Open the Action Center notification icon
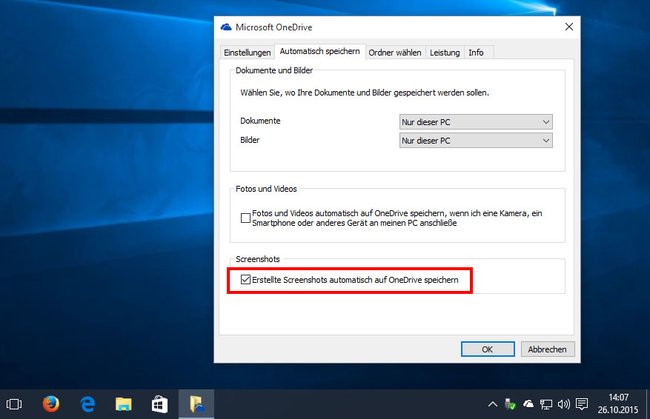 click(x=582, y=404)
